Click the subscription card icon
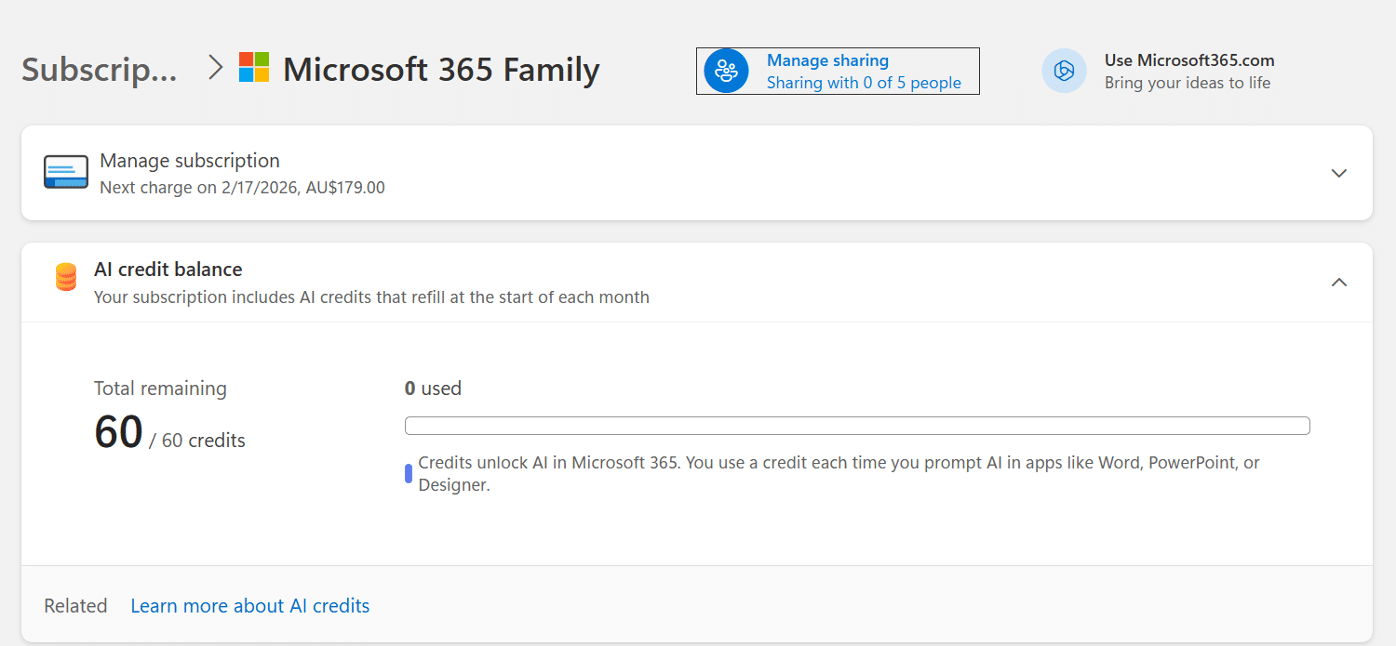The image size is (1396, 646). coord(66,173)
